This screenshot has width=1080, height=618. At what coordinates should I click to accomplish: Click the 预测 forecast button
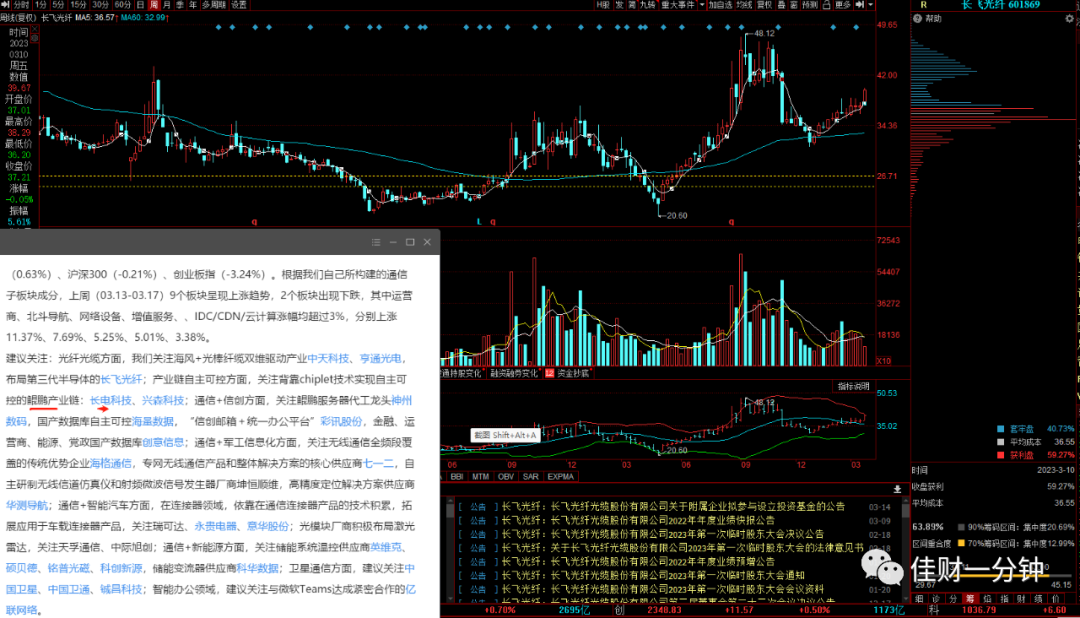click(809, 4)
